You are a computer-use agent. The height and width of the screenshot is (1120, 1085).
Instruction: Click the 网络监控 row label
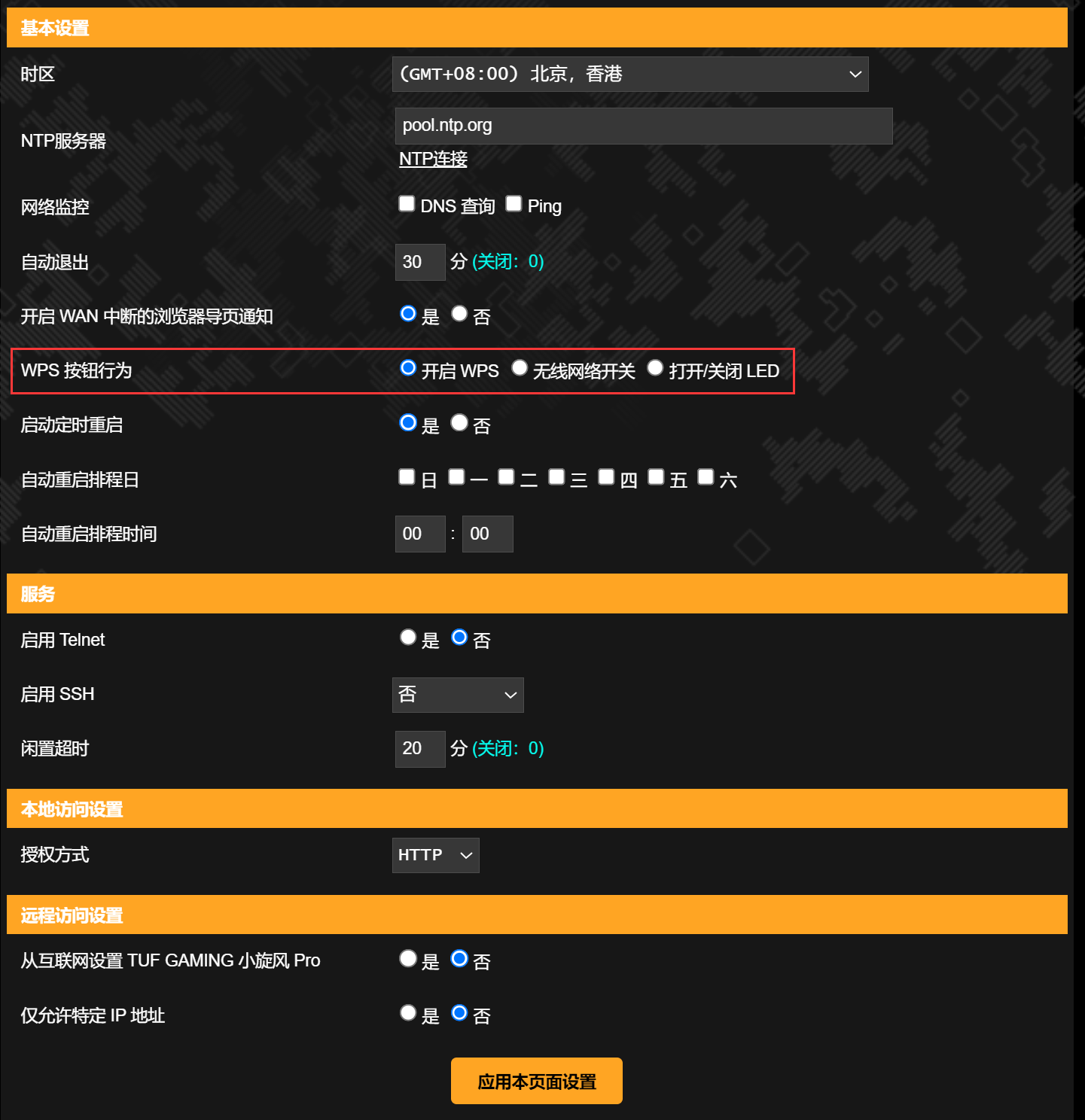coord(55,207)
